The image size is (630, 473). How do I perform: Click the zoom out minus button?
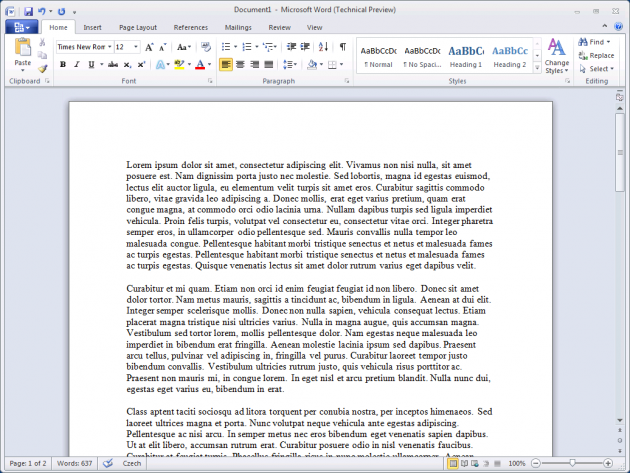(536, 463)
